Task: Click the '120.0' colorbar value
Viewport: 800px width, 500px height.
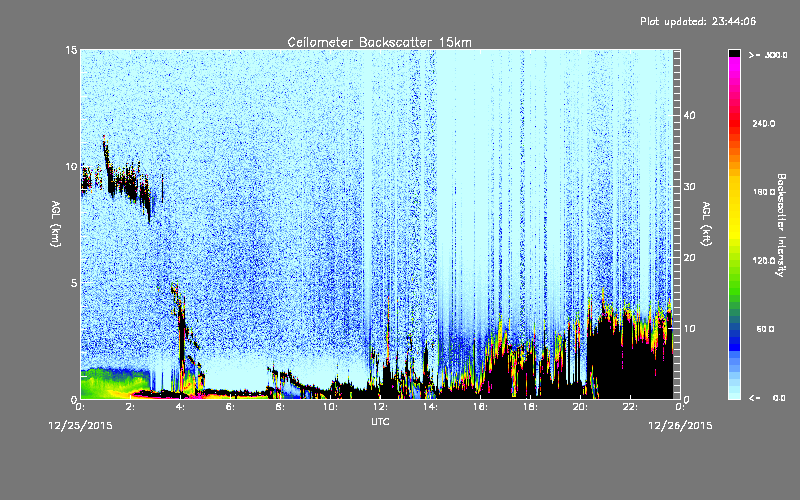Action: 764,260
